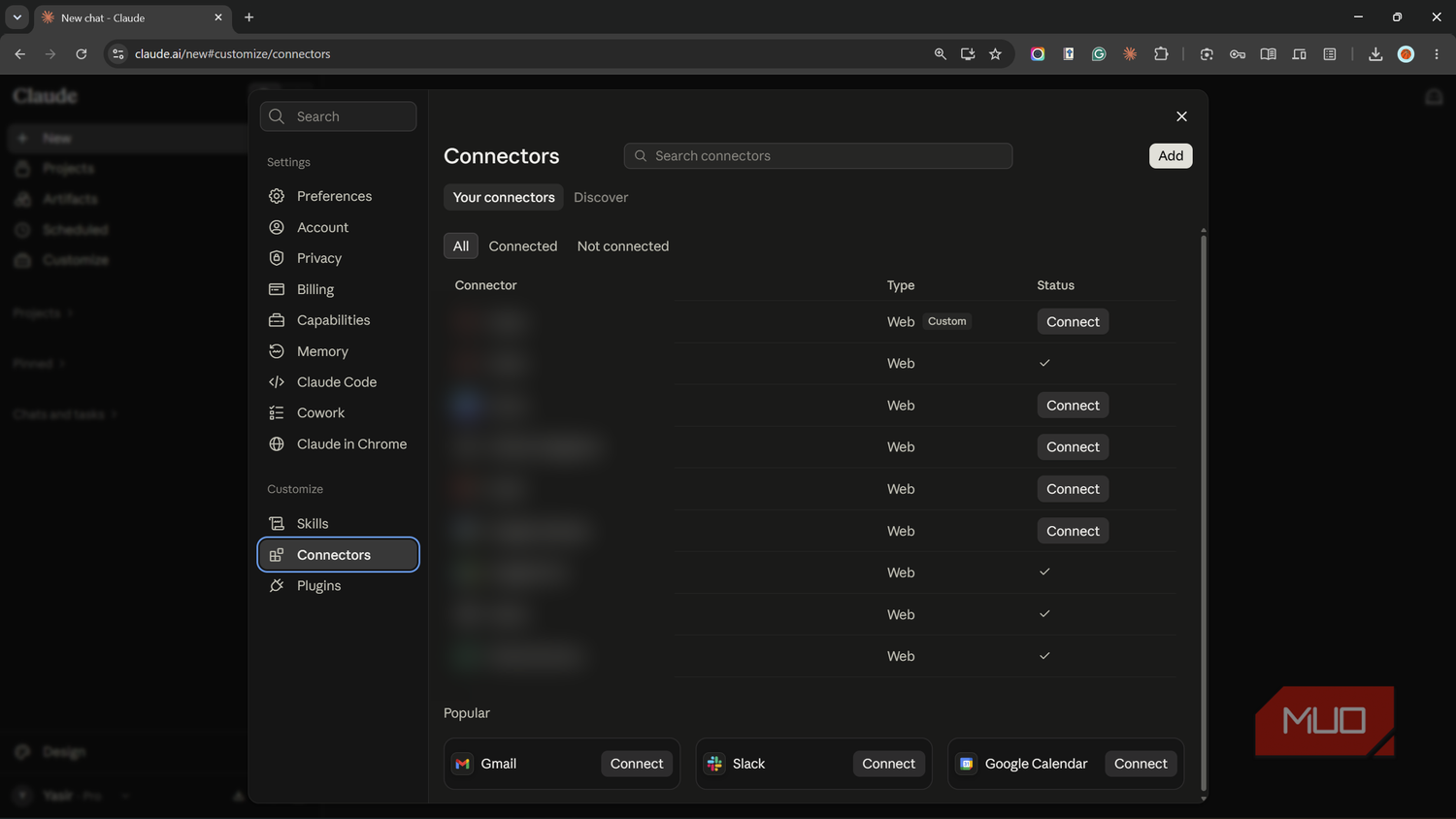
Task: Click the Slack logo icon
Action: point(714,764)
